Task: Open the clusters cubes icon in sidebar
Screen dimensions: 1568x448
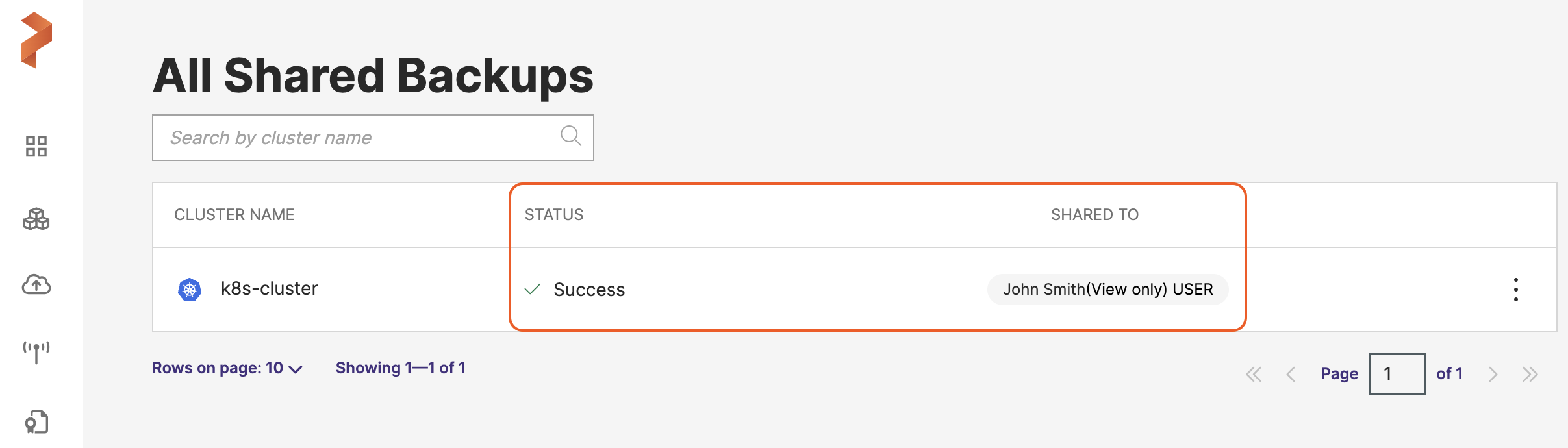Action: tap(36, 219)
